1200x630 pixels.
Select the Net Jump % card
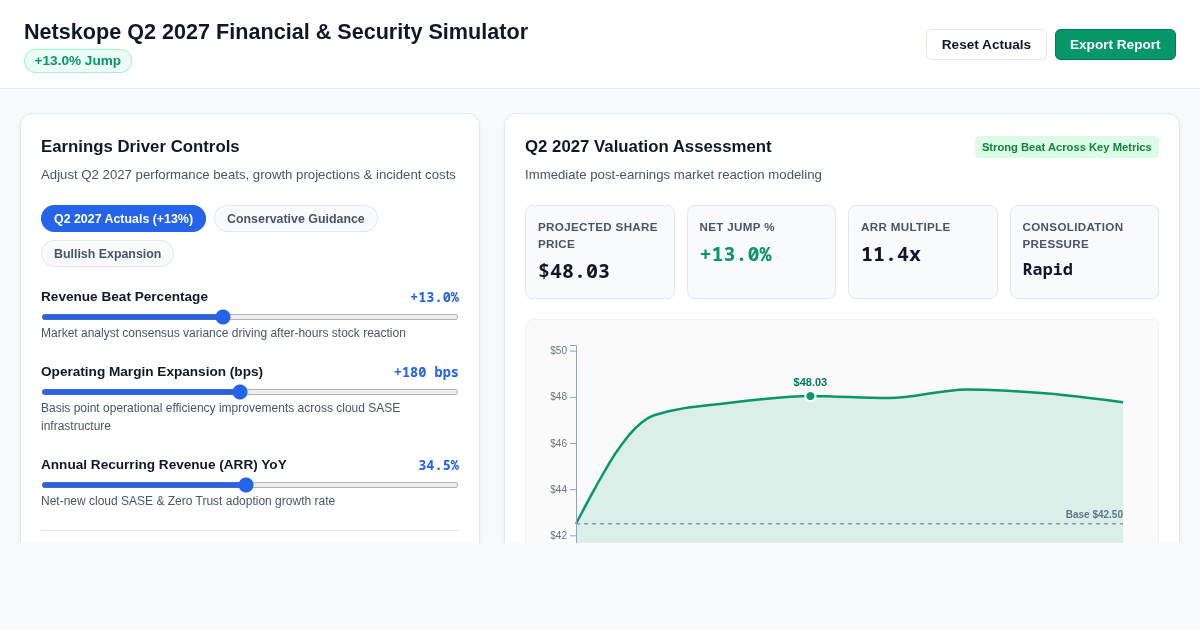(761, 252)
